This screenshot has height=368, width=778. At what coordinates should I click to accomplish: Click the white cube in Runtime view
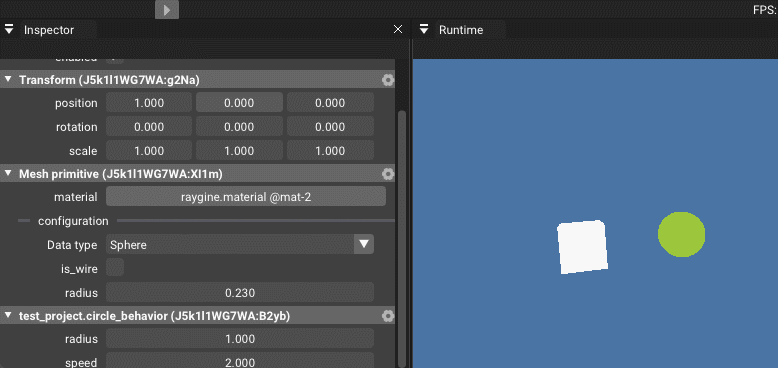[583, 247]
